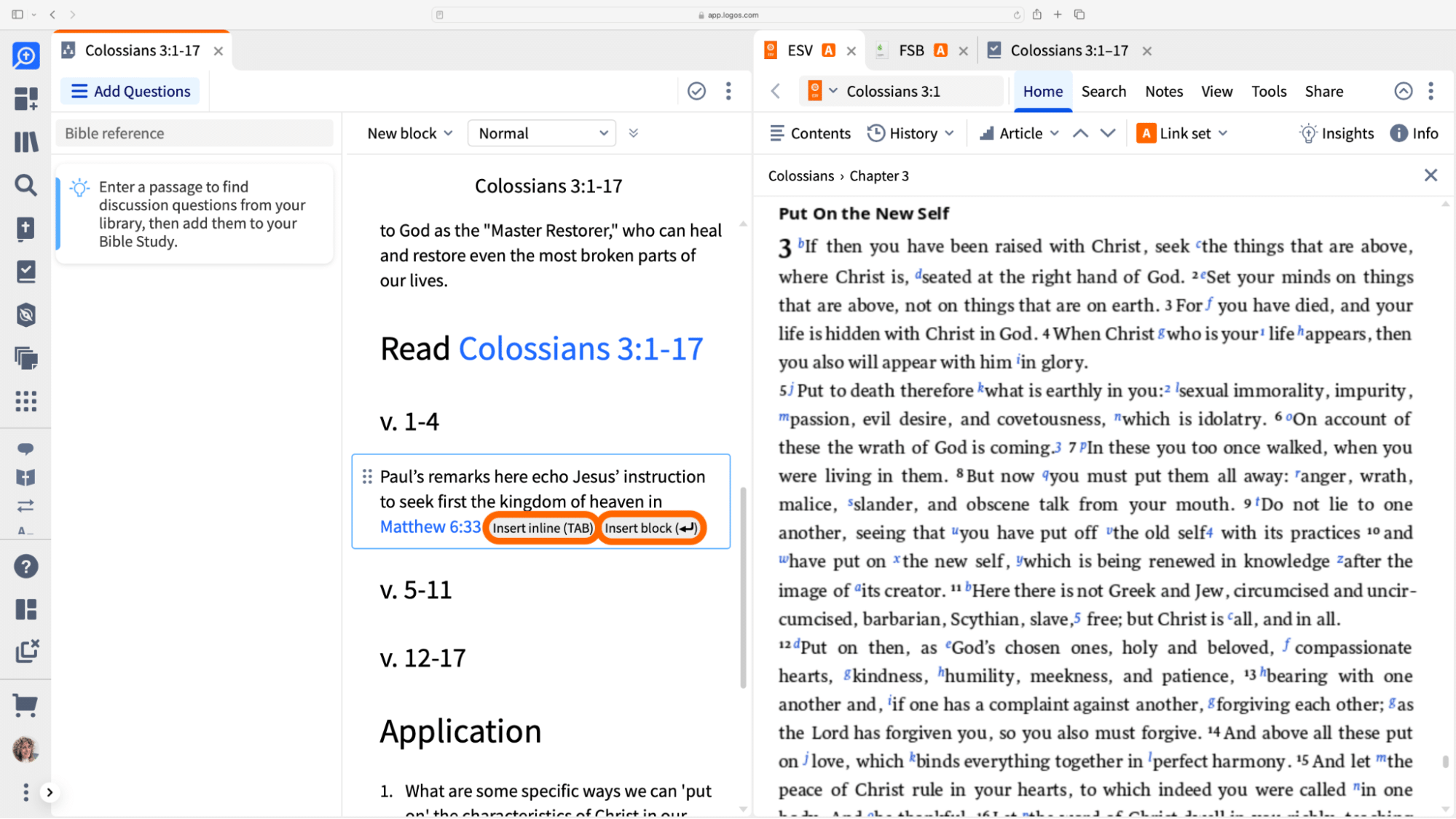Switch to the Notes ribbon tab
The height and width of the screenshot is (819, 1456).
(1164, 91)
